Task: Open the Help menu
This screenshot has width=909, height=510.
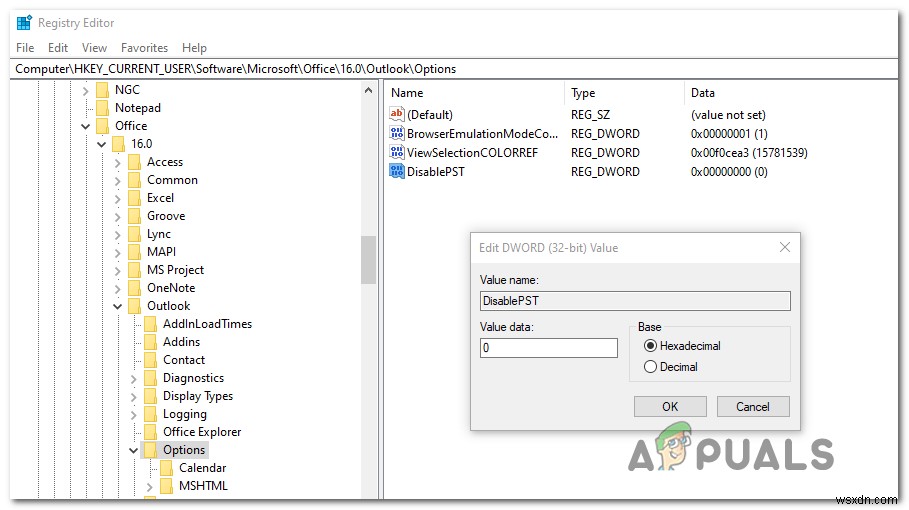Action: coord(194,48)
